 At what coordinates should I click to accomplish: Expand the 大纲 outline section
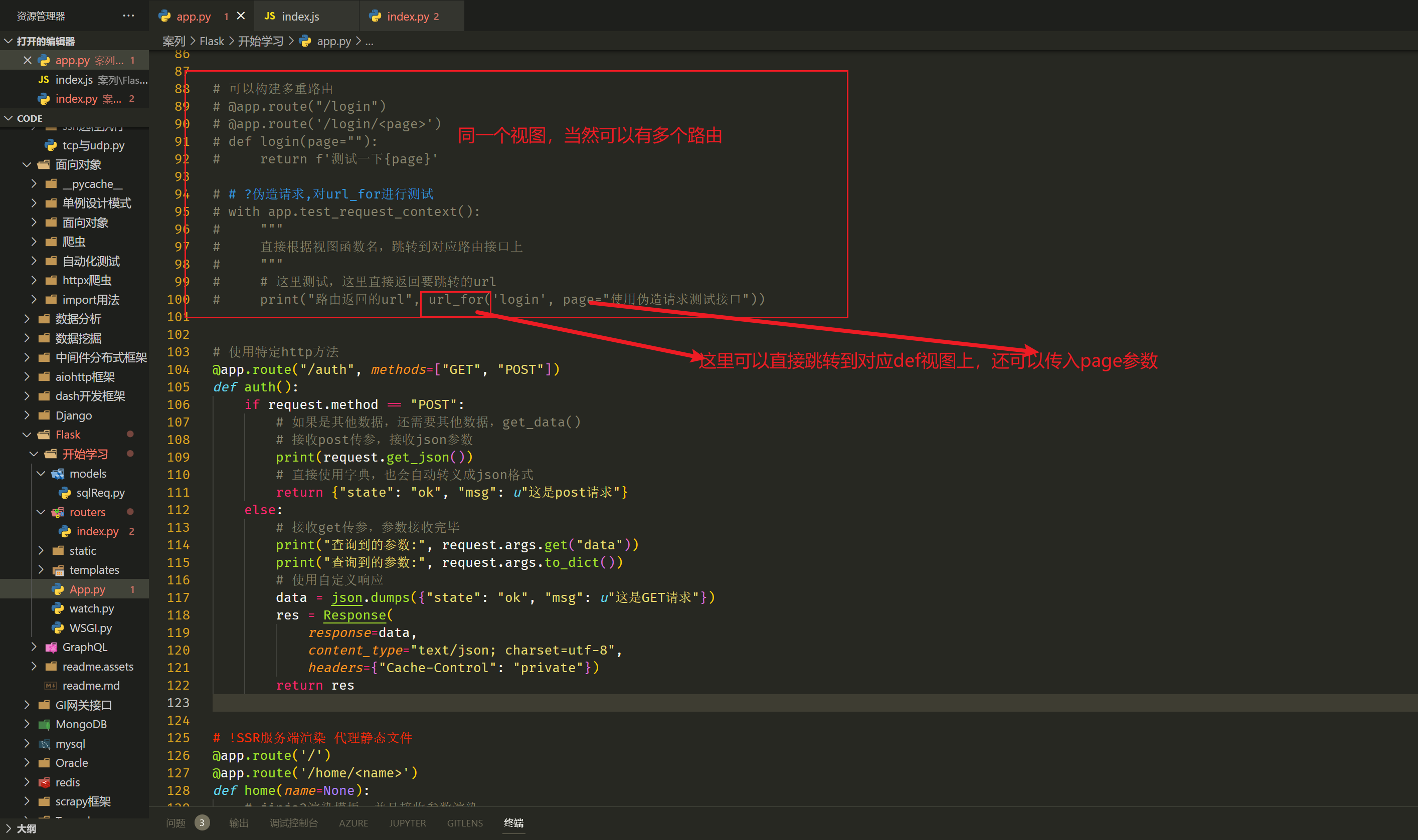click(9, 828)
